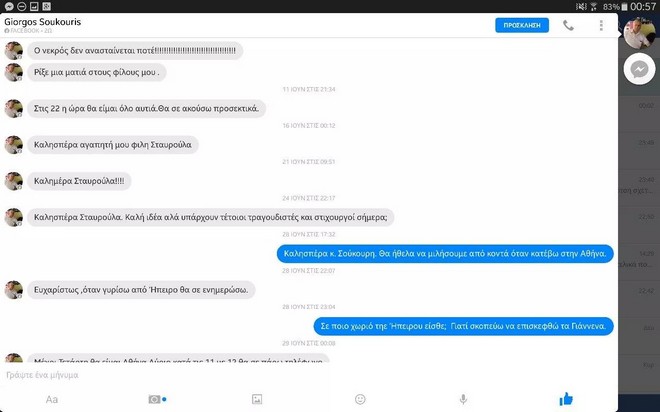Open the camera to take a photo
Screen dimensions: 660x412
pos(154,399)
